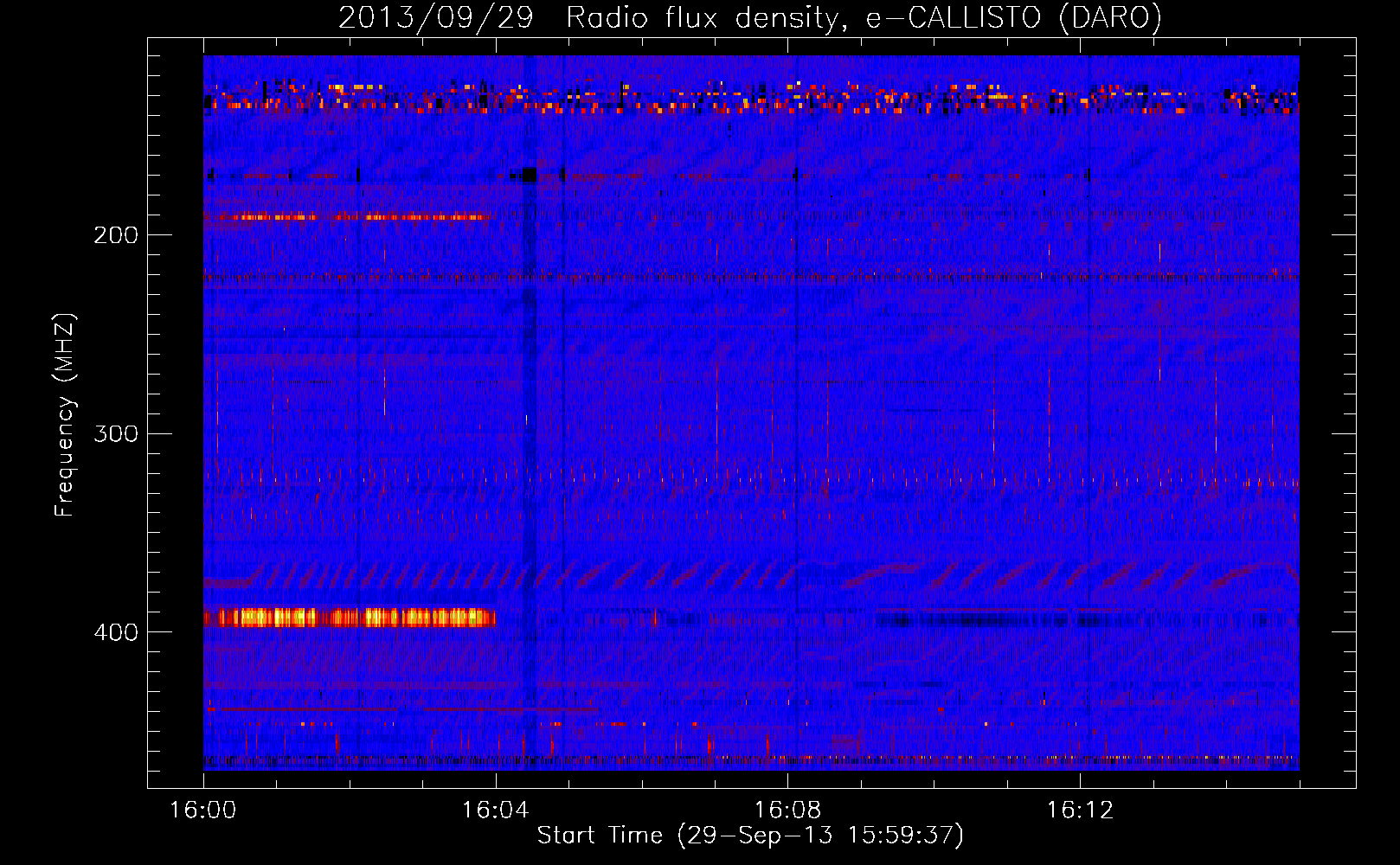
Task: Click the 200 frequency tick label
Action: click(x=116, y=234)
